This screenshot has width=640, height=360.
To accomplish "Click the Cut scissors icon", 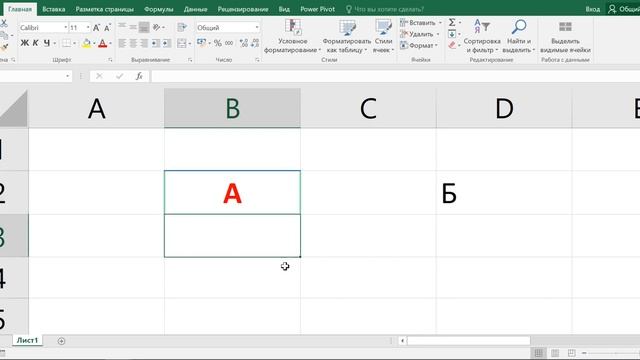I will (x=4, y=23).
